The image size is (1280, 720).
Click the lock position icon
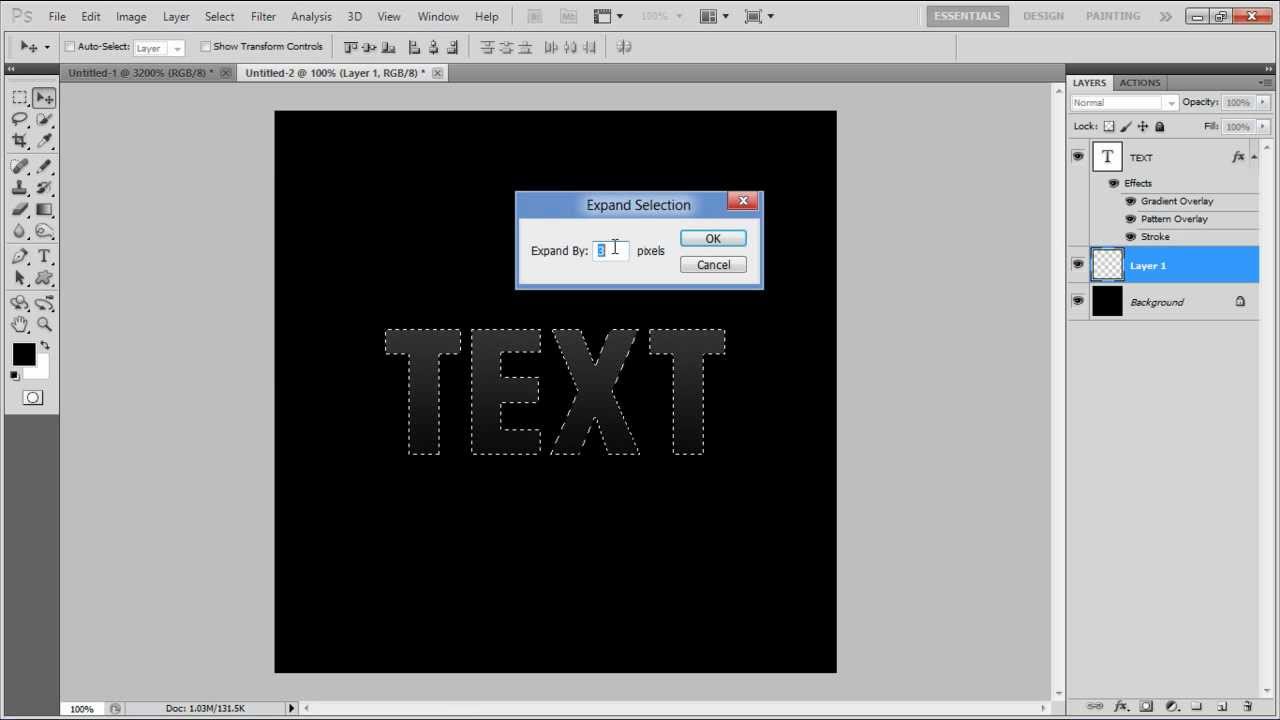point(1143,127)
